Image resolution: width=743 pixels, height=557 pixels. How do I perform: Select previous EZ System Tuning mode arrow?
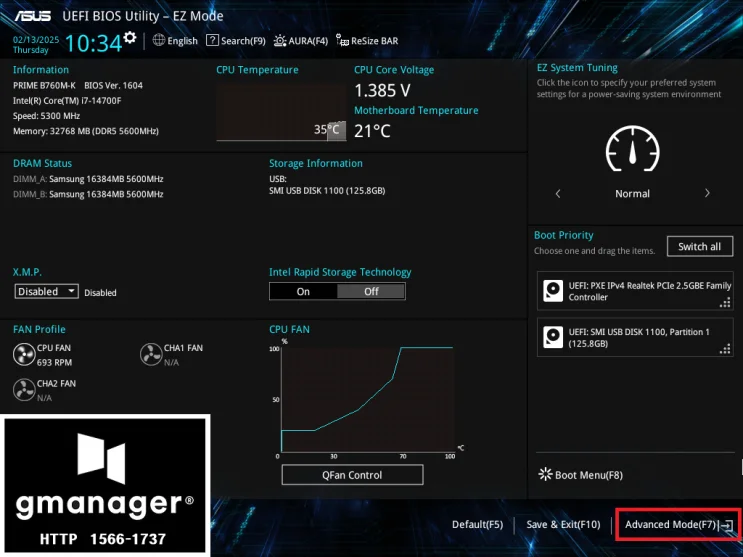(x=558, y=193)
